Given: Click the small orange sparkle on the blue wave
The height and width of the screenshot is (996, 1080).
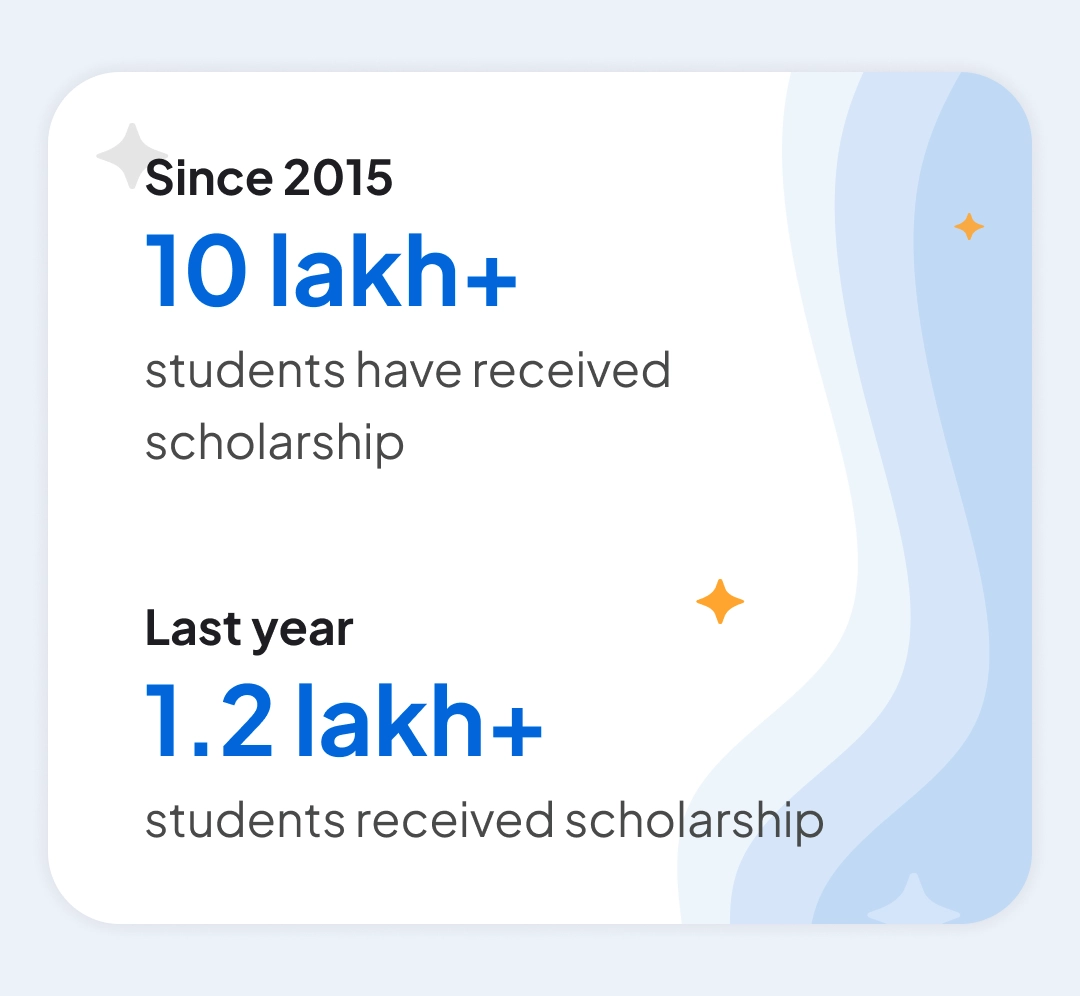Looking at the screenshot, I should [968, 227].
